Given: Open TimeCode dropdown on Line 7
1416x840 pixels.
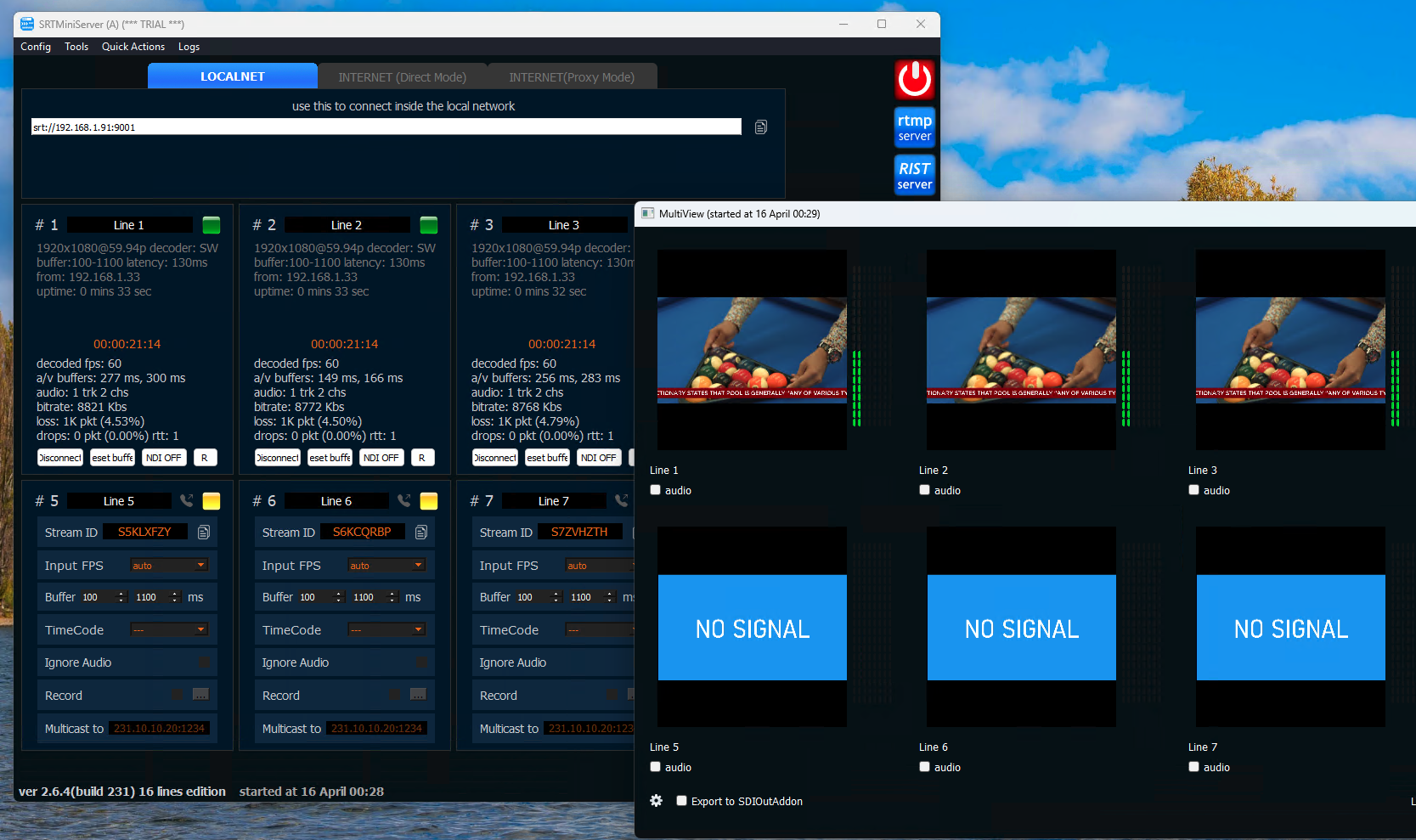Looking at the screenshot, I should click(x=600, y=630).
